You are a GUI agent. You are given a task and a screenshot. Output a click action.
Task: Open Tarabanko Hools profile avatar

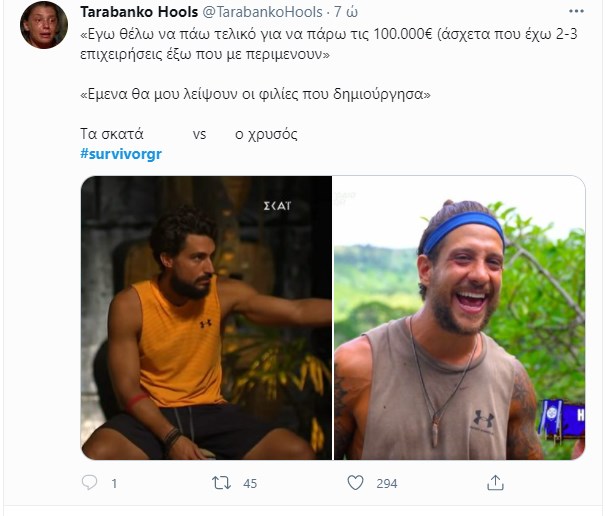44,25
